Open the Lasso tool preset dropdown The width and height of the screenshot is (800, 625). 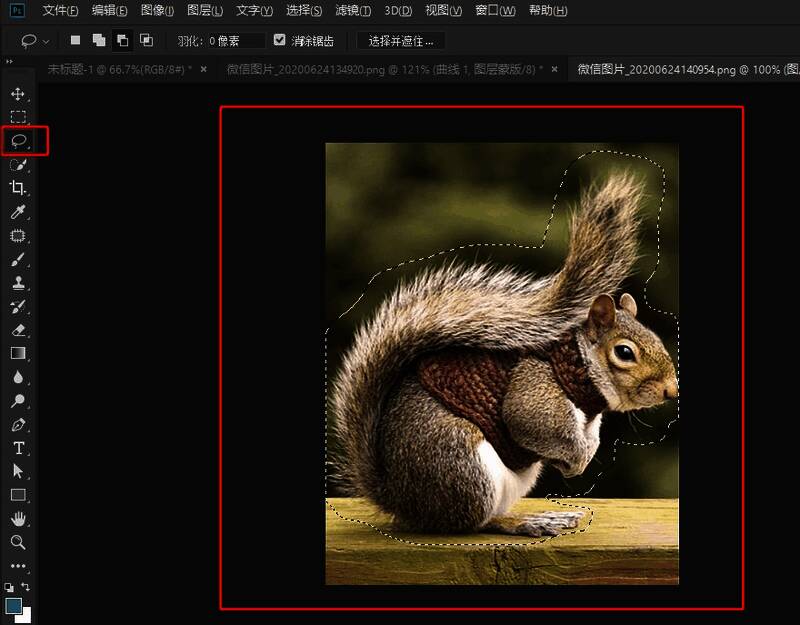36,41
